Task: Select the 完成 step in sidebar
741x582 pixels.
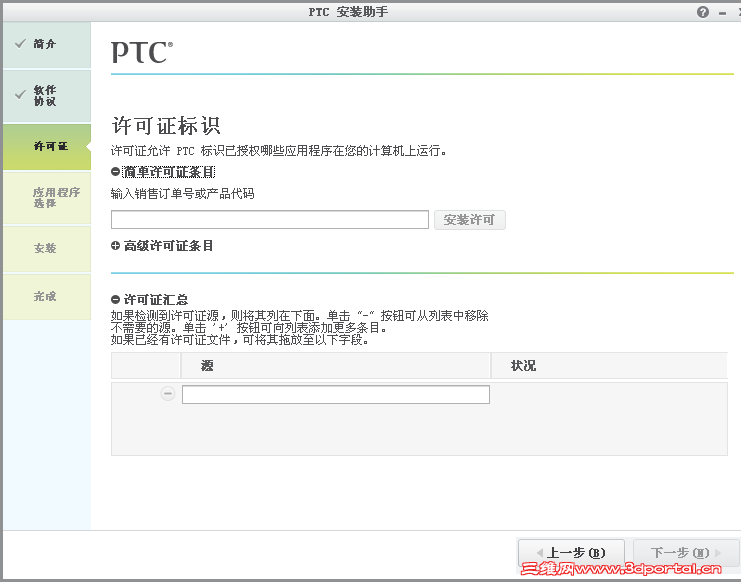Action: pos(47,297)
